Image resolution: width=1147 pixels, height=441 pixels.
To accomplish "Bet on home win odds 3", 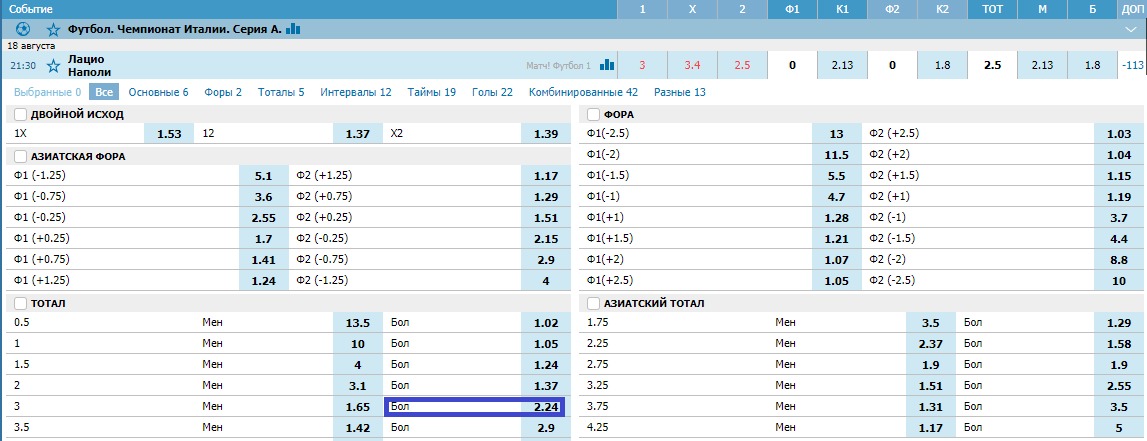I will [642, 65].
